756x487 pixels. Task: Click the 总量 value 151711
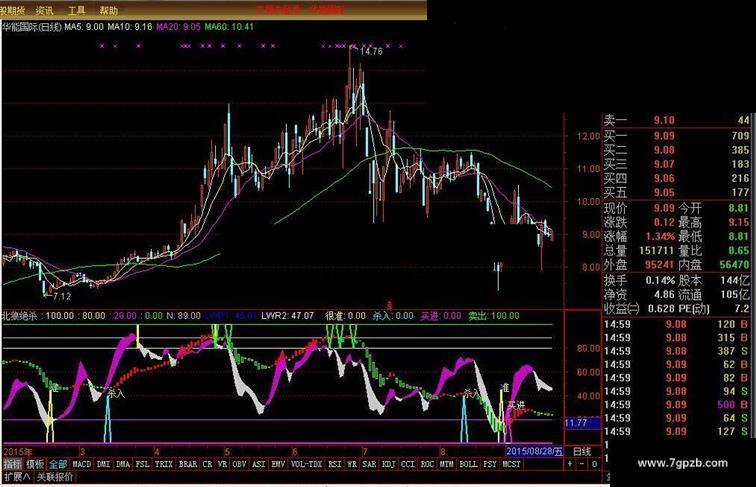(x=656, y=250)
